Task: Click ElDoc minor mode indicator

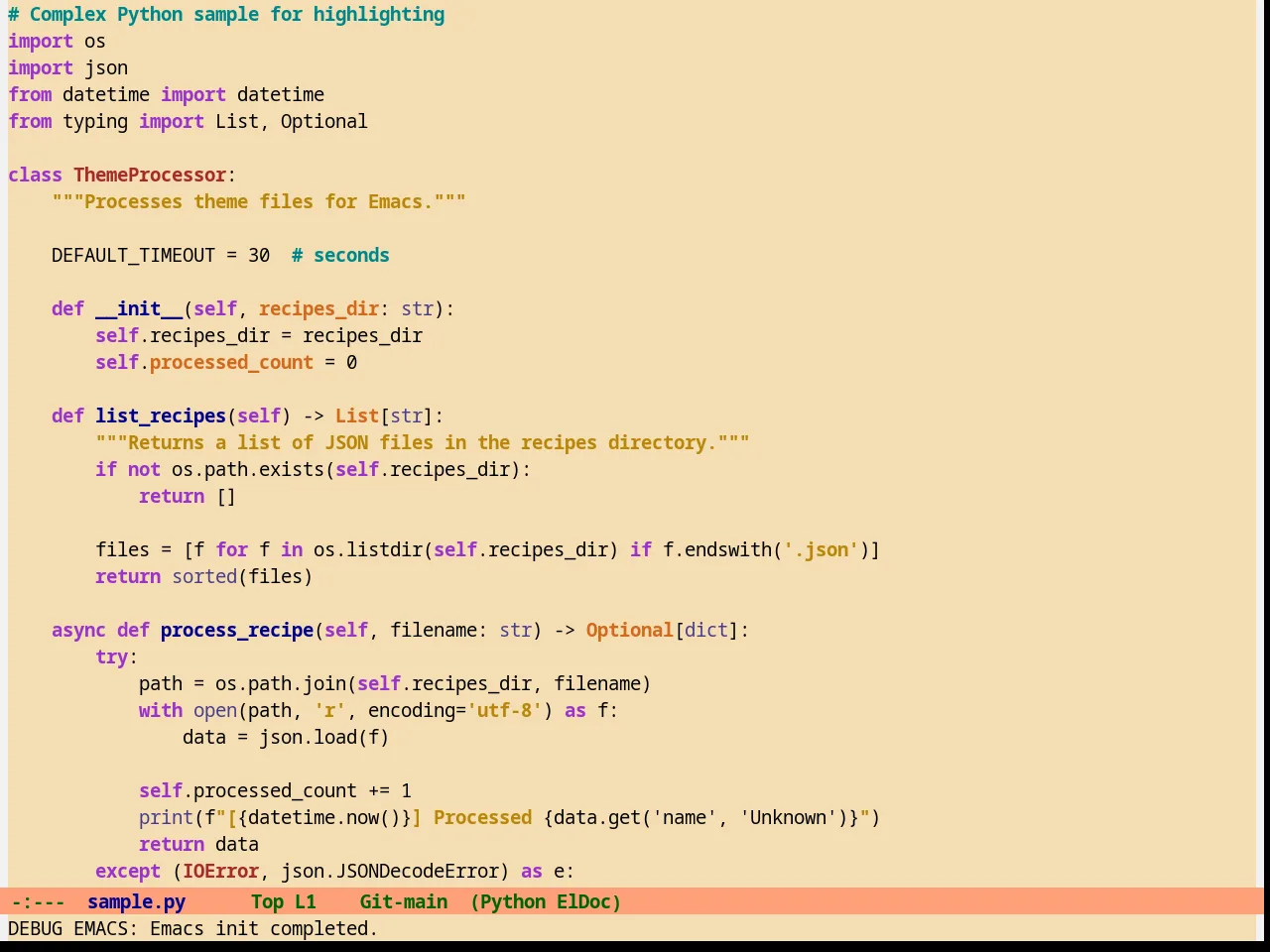Action: (x=584, y=901)
